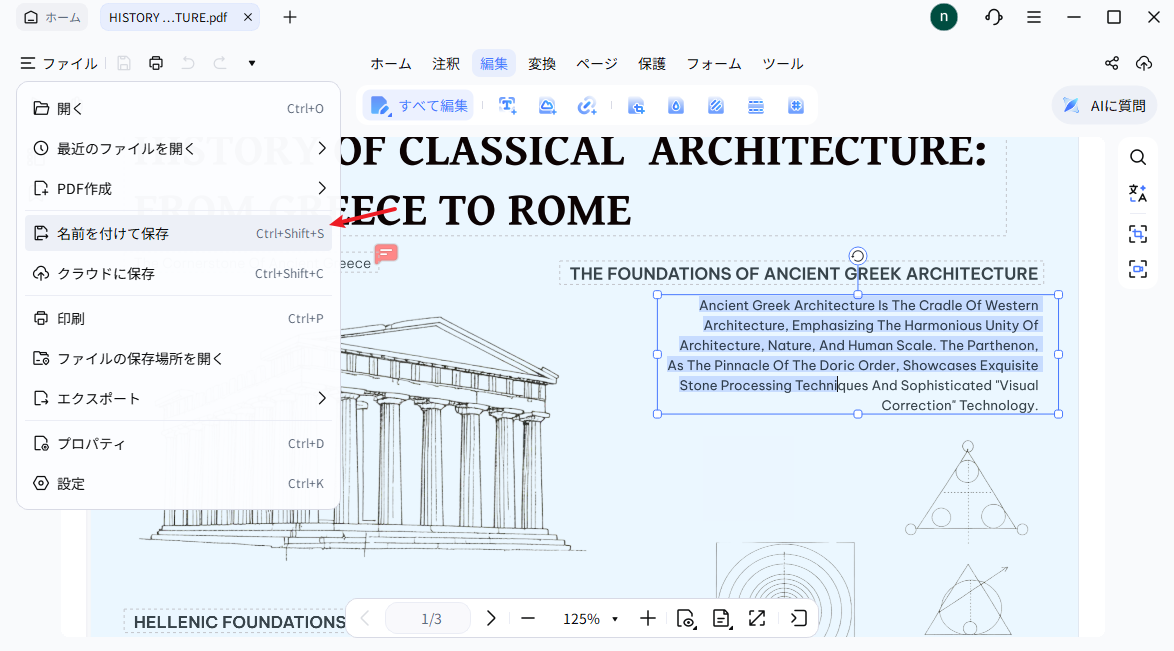
Task: Choose 開く from the file menu
Action: (x=178, y=109)
